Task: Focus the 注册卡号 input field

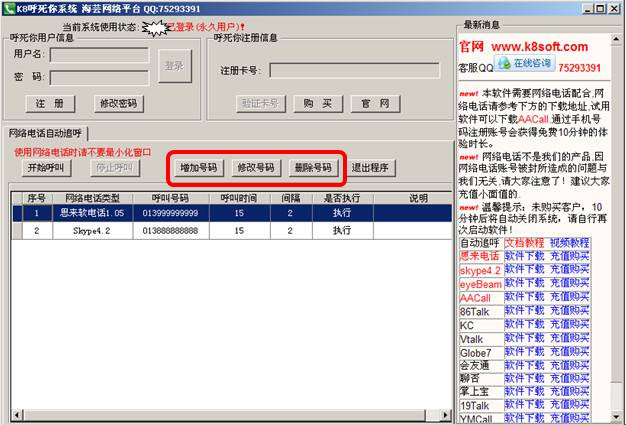Action: pos(355,70)
